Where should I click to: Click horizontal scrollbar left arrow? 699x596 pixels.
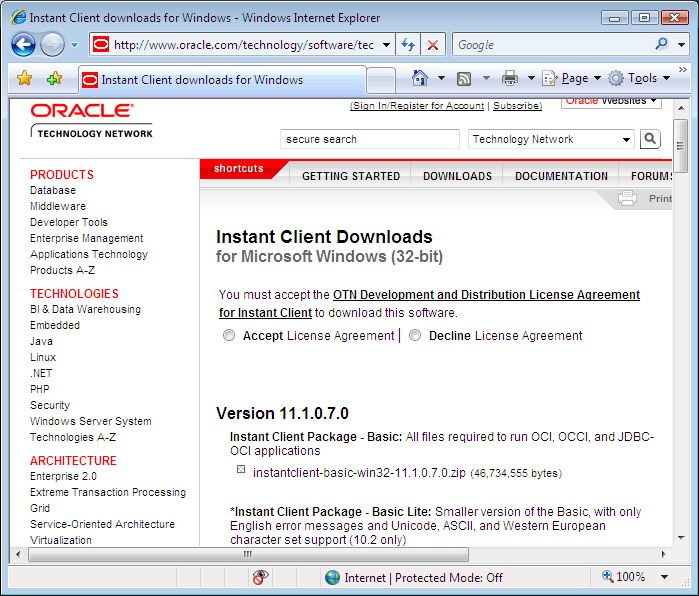point(18,554)
